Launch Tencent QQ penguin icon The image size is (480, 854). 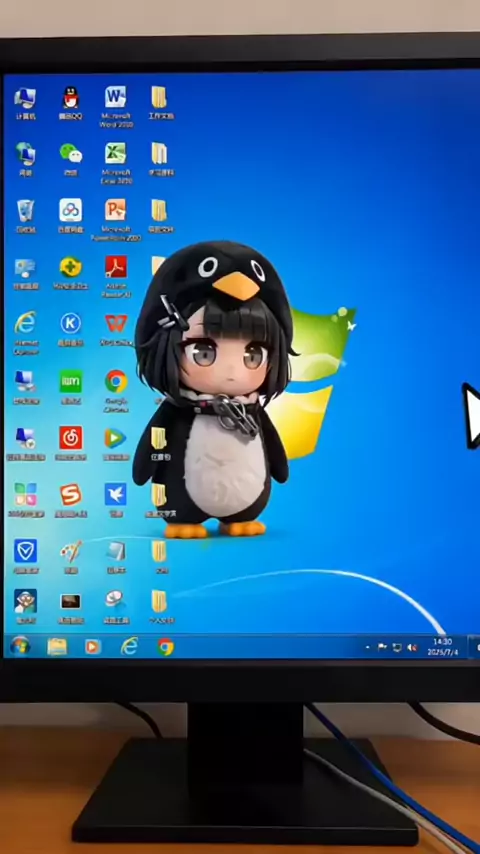point(70,98)
